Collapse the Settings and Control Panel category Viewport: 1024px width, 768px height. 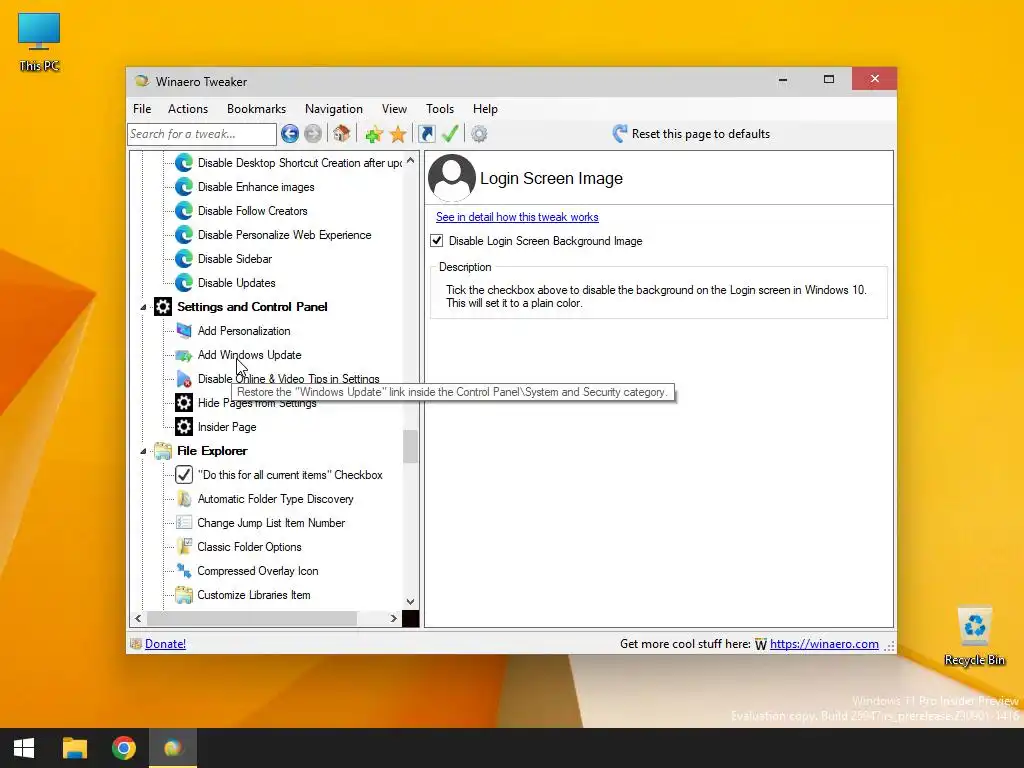(x=143, y=307)
